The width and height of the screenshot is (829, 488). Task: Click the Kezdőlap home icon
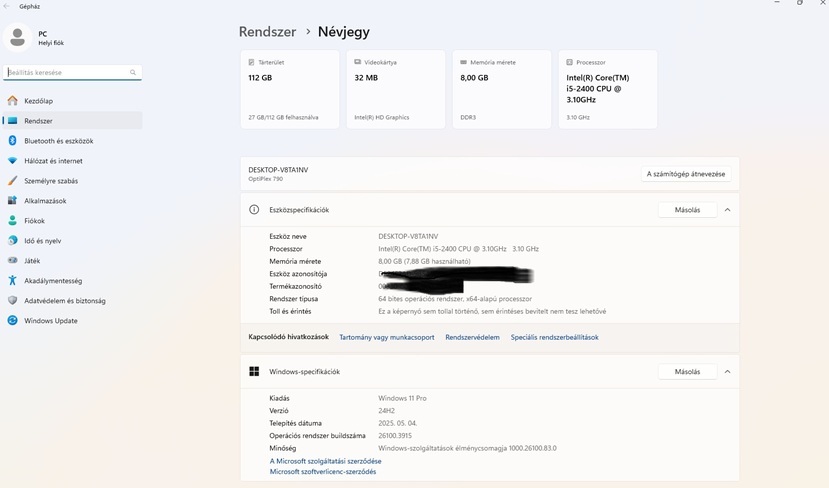13,100
